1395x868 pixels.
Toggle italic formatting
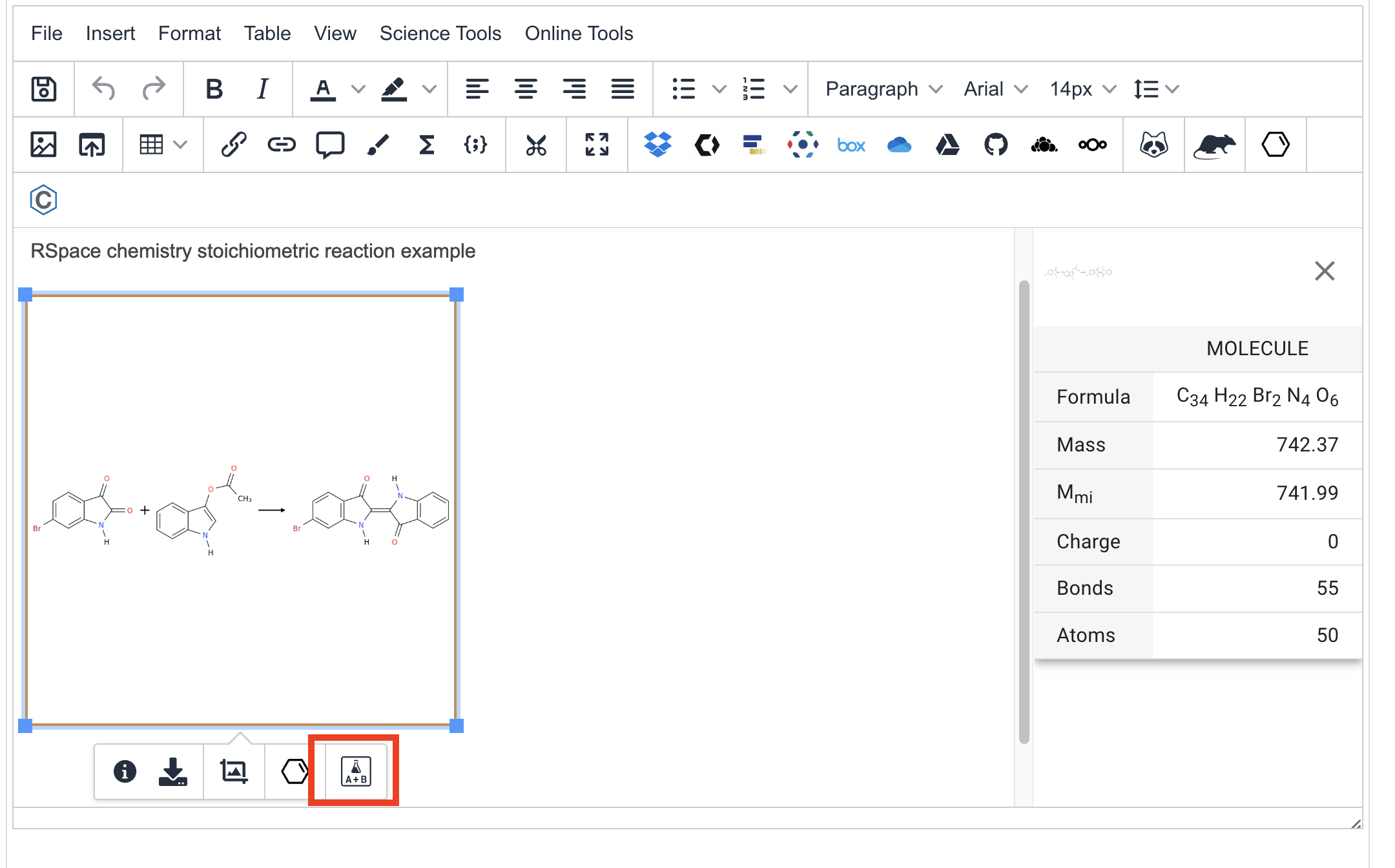click(262, 89)
